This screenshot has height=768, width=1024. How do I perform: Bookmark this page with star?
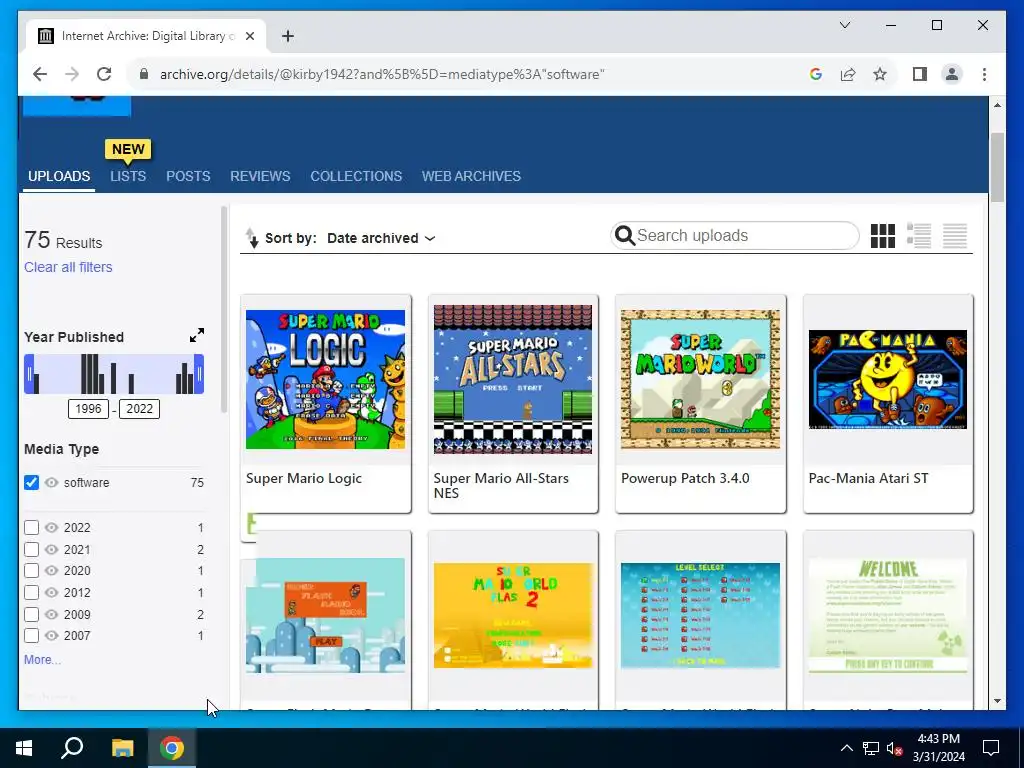click(x=880, y=74)
